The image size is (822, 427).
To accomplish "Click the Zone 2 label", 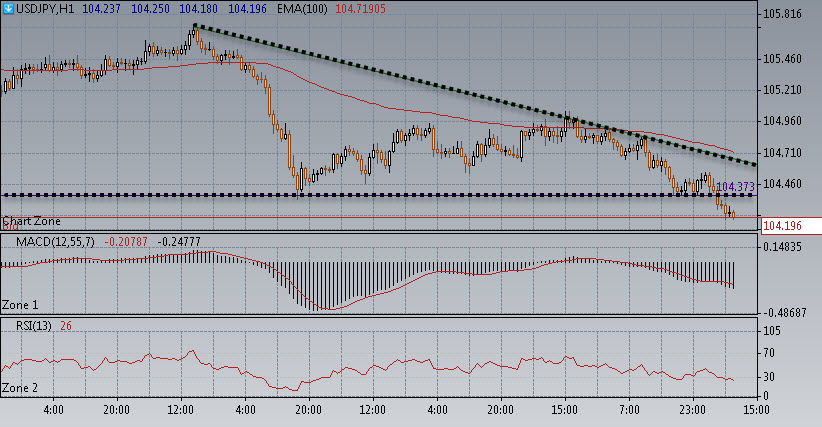I will point(20,388).
